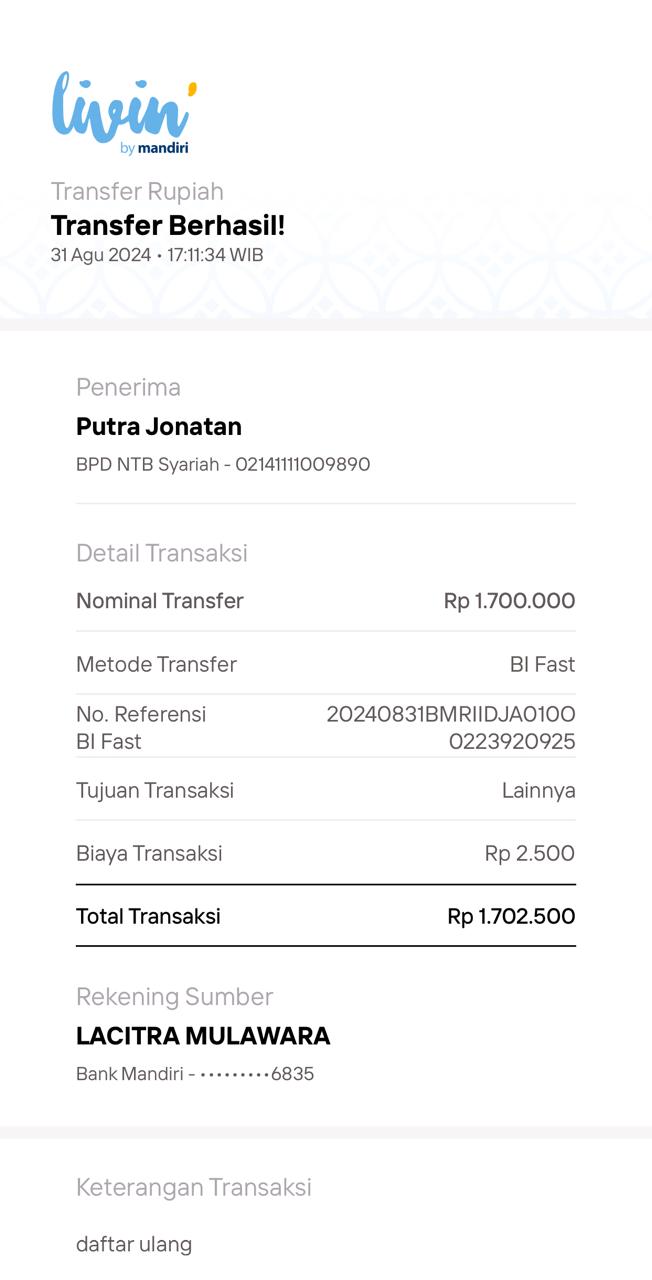Click the Rp 1.702.500 total amount
The height and width of the screenshot is (1280, 652).
511,916
